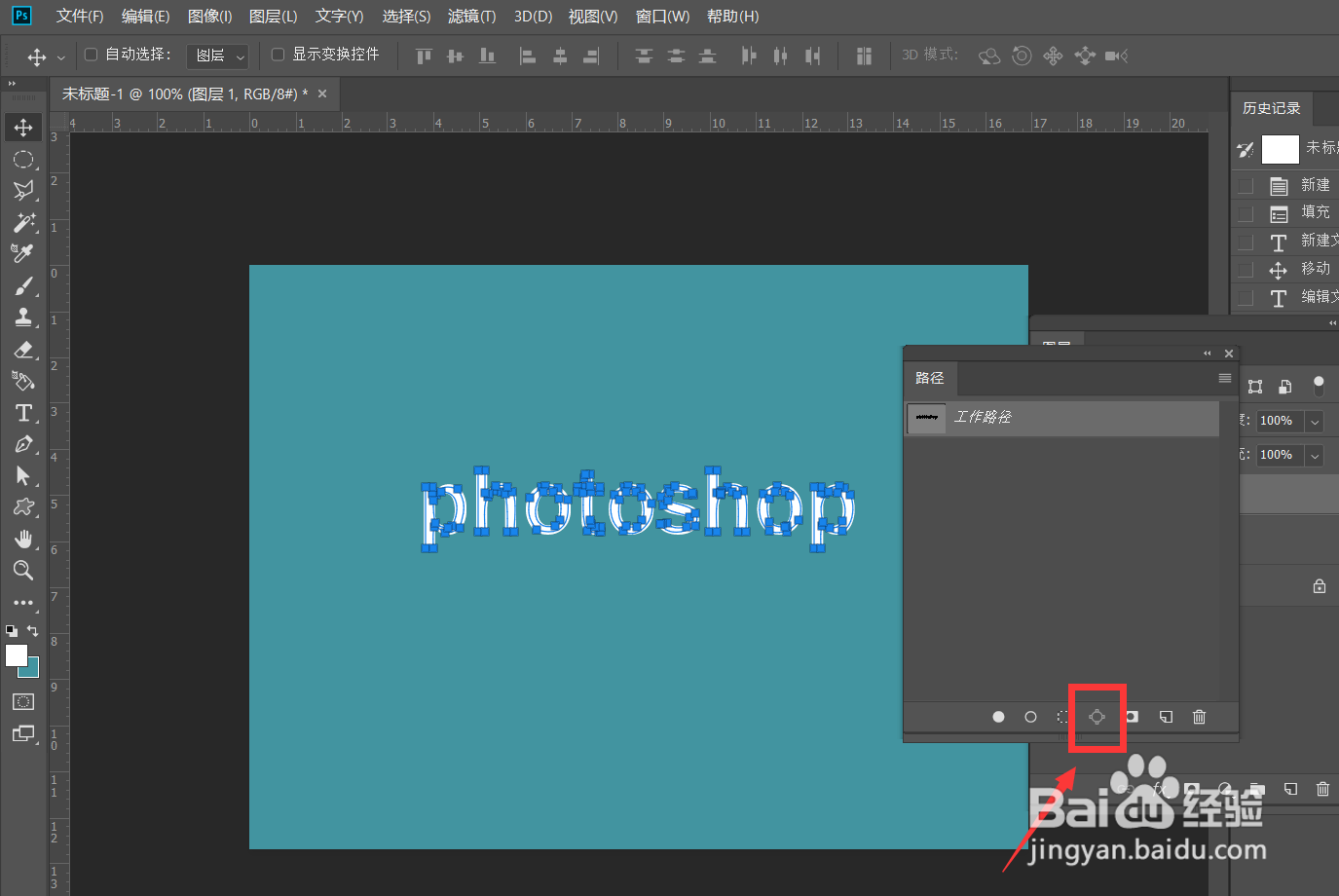Click 3D rotate mode icon
The width and height of the screenshot is (1339, 896).
989,56
